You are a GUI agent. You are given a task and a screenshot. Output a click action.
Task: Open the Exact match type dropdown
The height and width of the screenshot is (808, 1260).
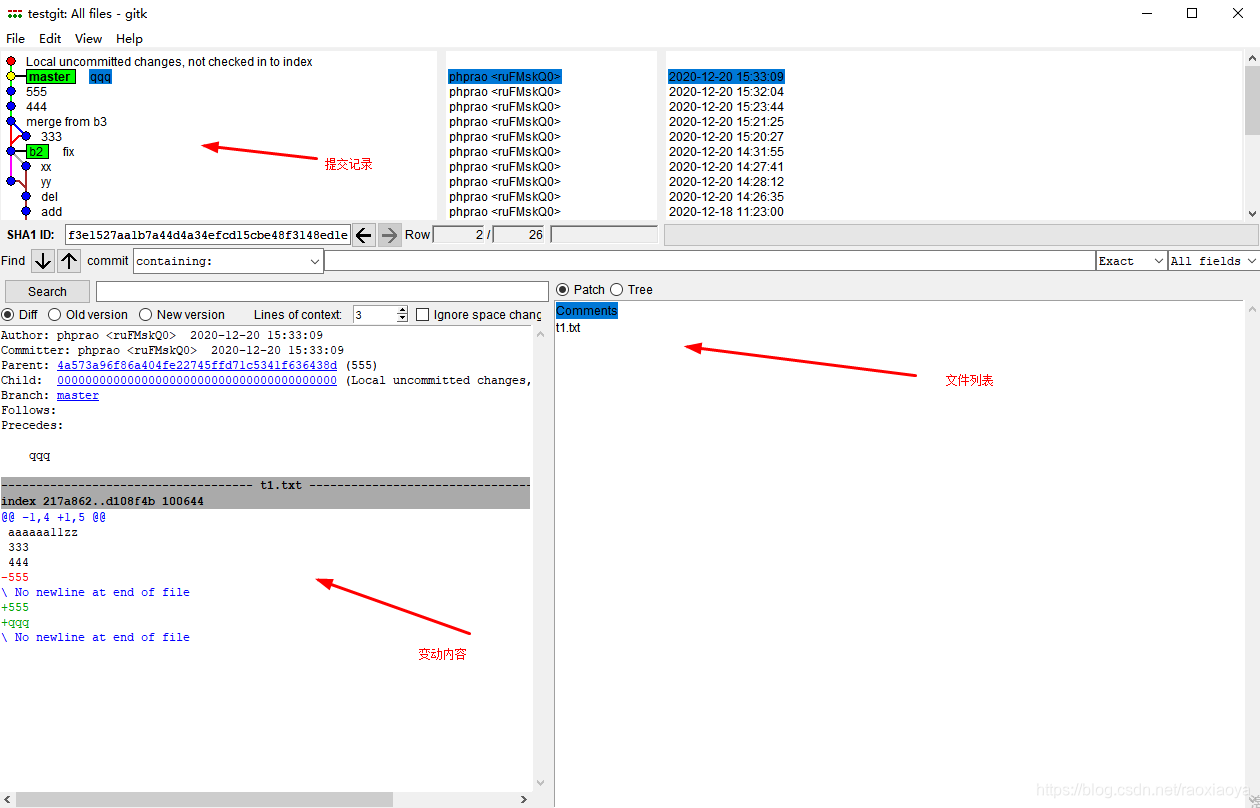click(1131, 261)
